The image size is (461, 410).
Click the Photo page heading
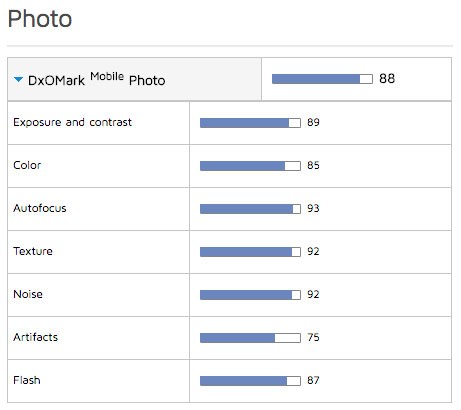(x=40, y=19)
